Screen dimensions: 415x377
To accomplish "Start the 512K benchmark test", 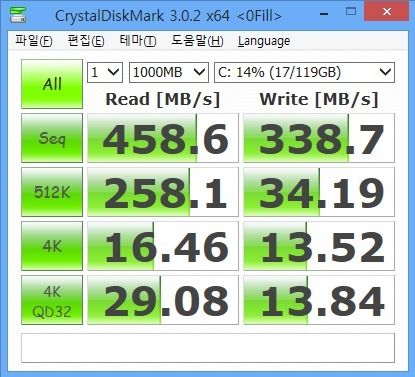I will click(x=52, y=192).
